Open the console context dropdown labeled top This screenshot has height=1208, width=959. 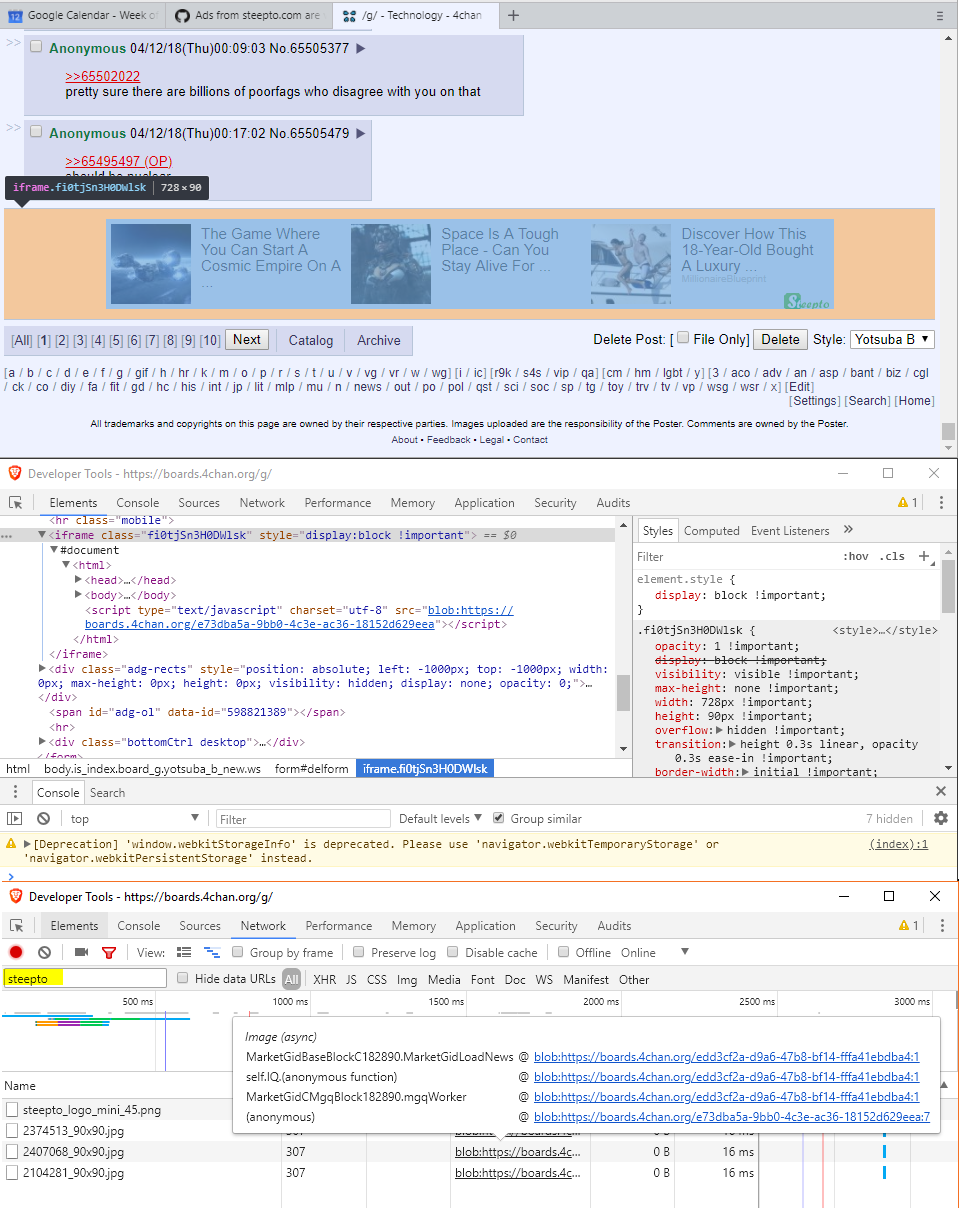click(134, 819)
